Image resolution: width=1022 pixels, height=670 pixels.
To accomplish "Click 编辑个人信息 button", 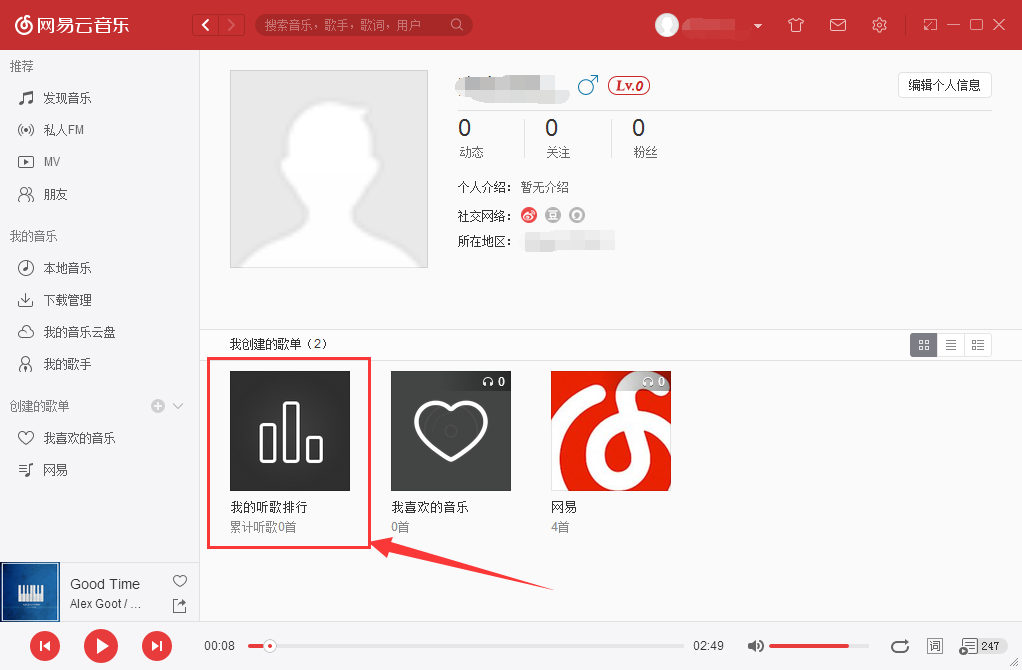I will tap(944, 85).
